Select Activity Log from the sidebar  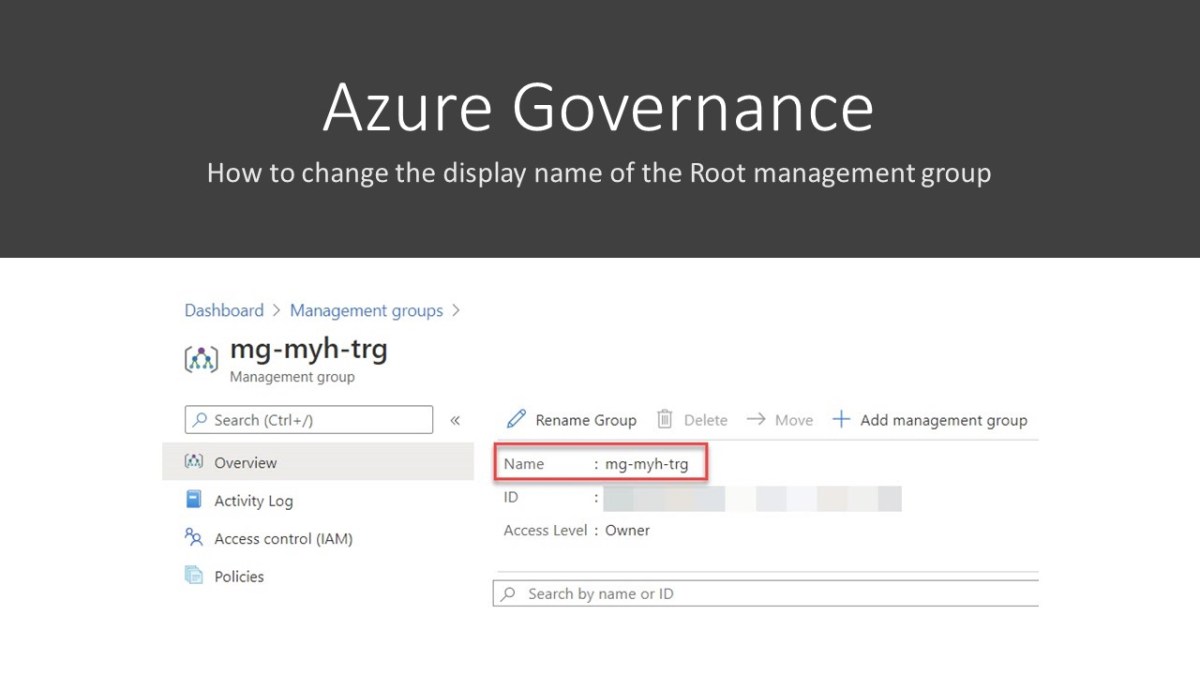[x=253, y=500]
